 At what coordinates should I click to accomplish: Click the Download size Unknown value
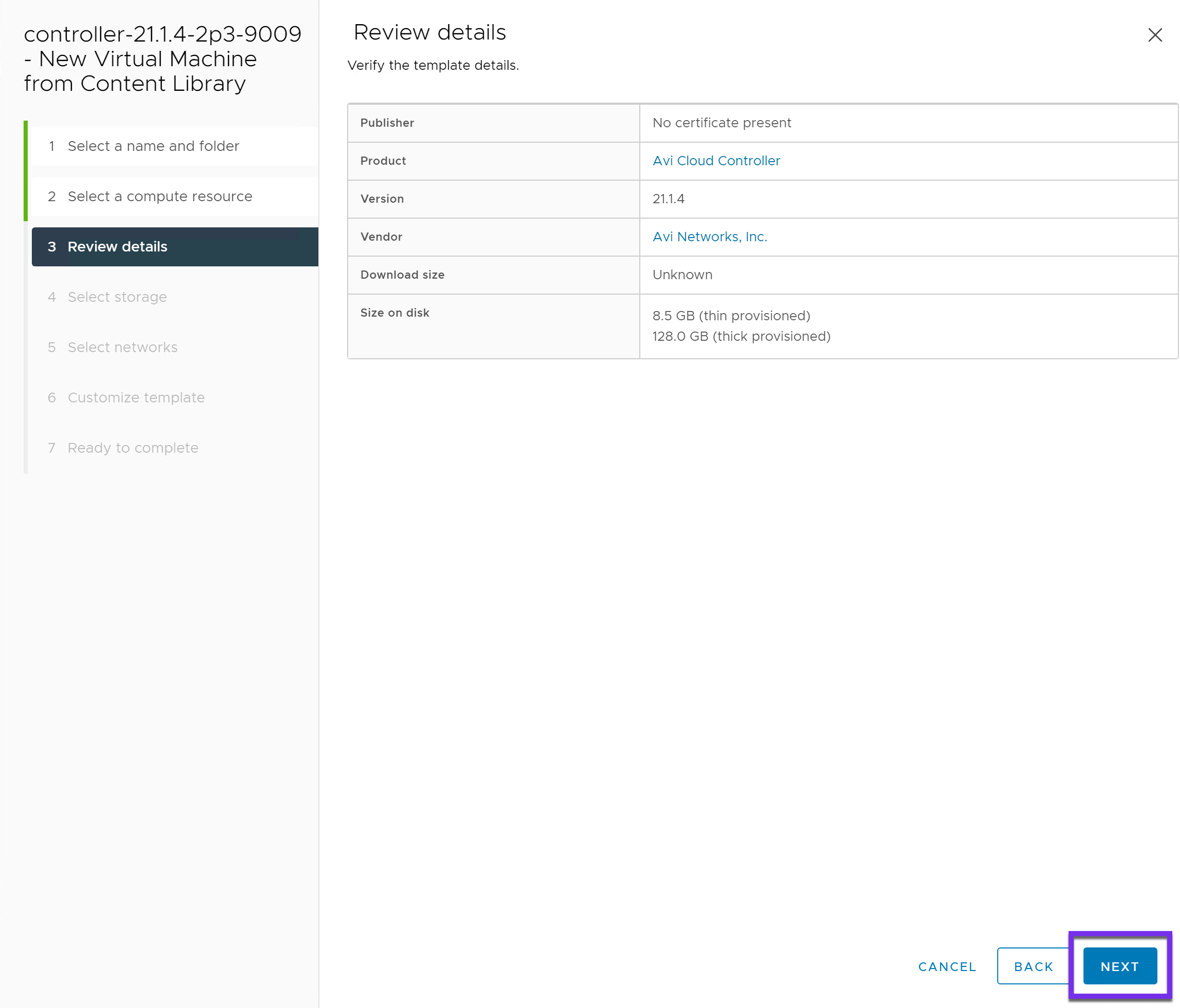pos(682,275)
